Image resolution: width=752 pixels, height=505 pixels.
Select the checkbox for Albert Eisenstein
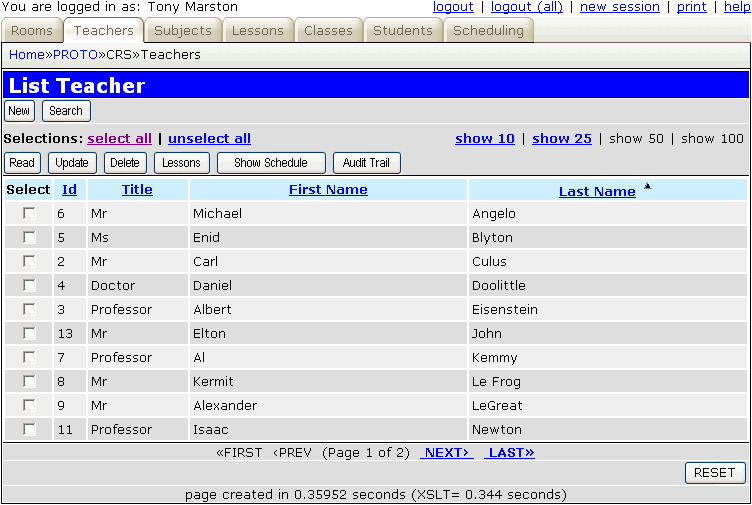(29, 309)
